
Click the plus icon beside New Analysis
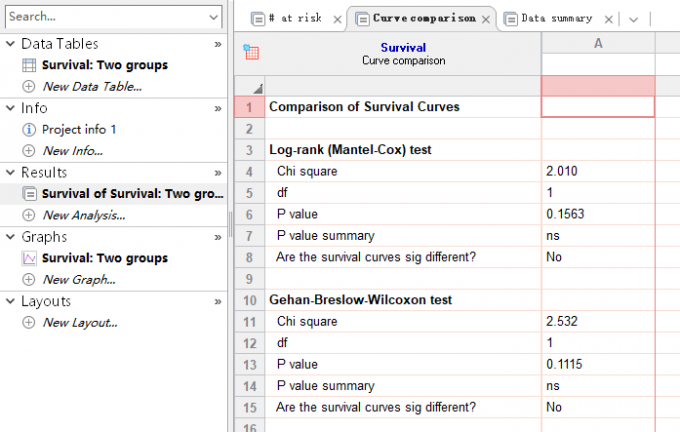29,215
